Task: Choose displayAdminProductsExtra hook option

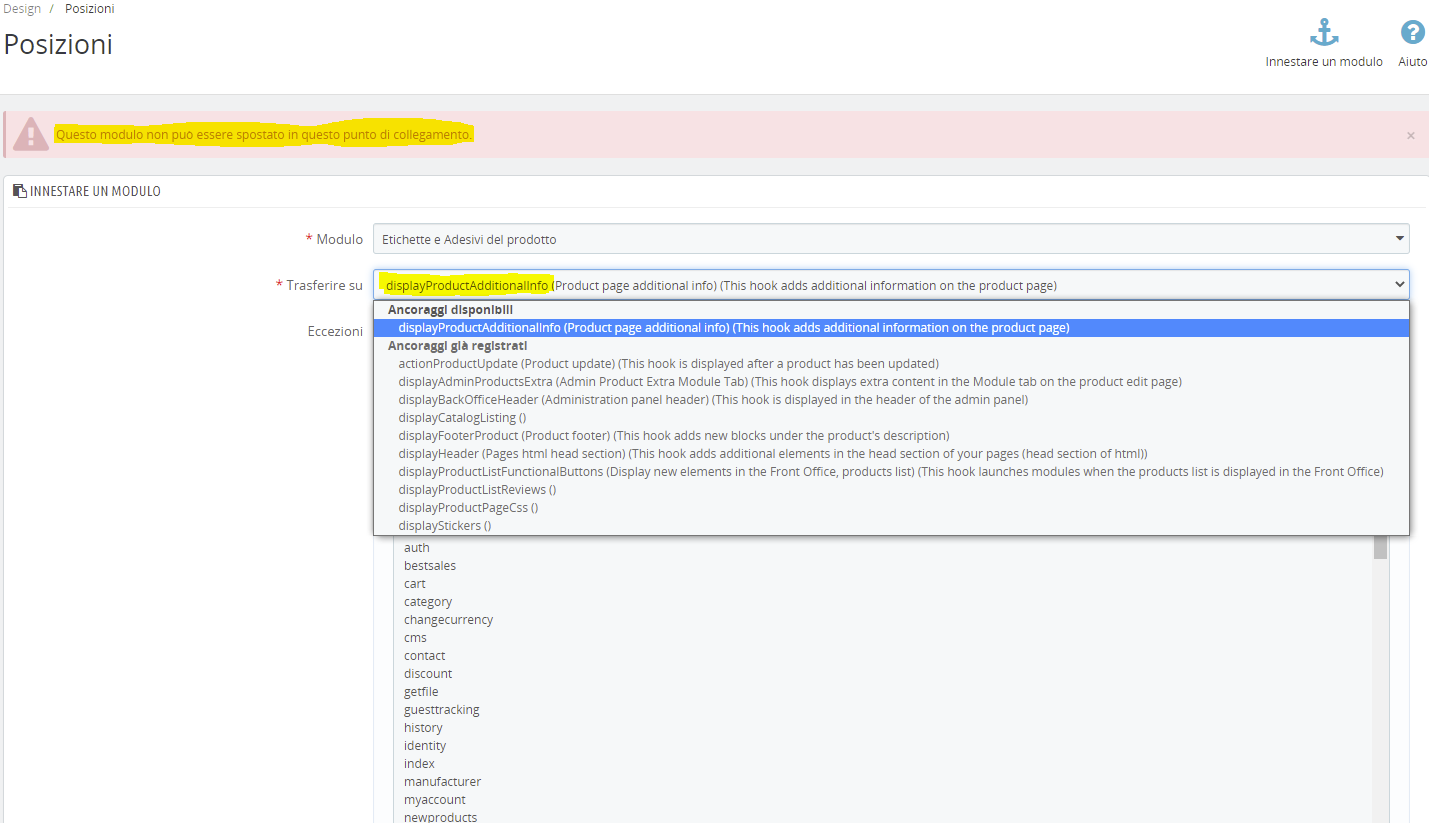Action: tap(891, 382)
